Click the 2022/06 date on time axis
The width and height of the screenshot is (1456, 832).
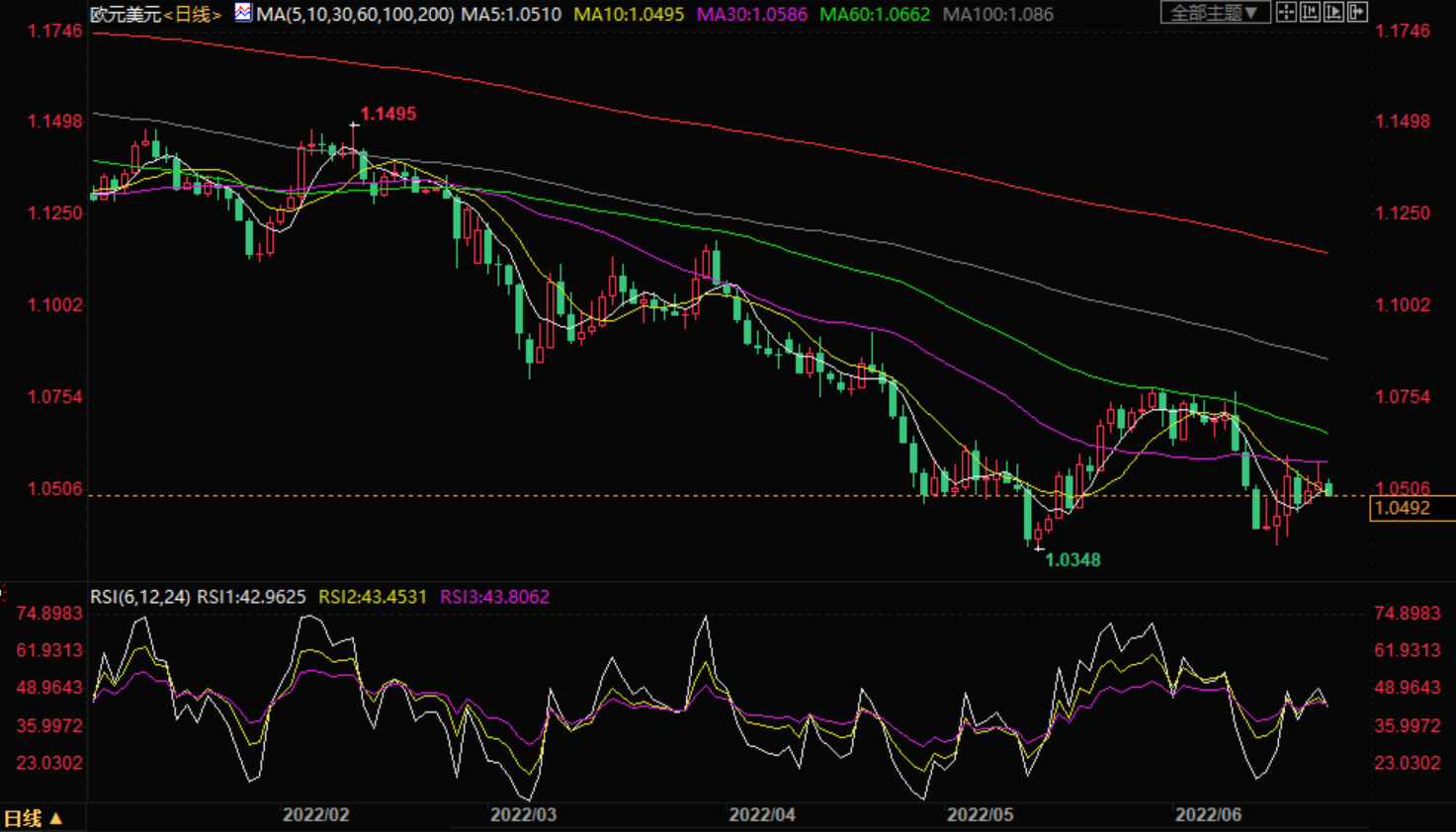(x=1208, y=815)
